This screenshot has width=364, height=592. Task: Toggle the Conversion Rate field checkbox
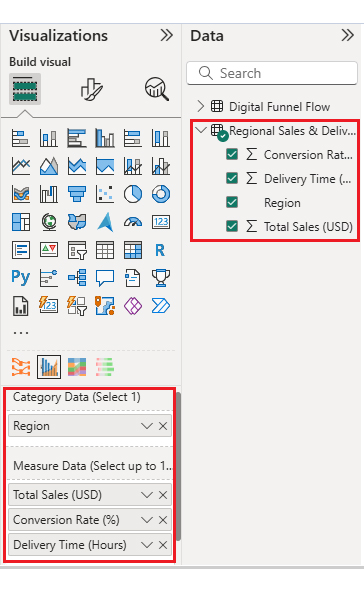[232, 154]
